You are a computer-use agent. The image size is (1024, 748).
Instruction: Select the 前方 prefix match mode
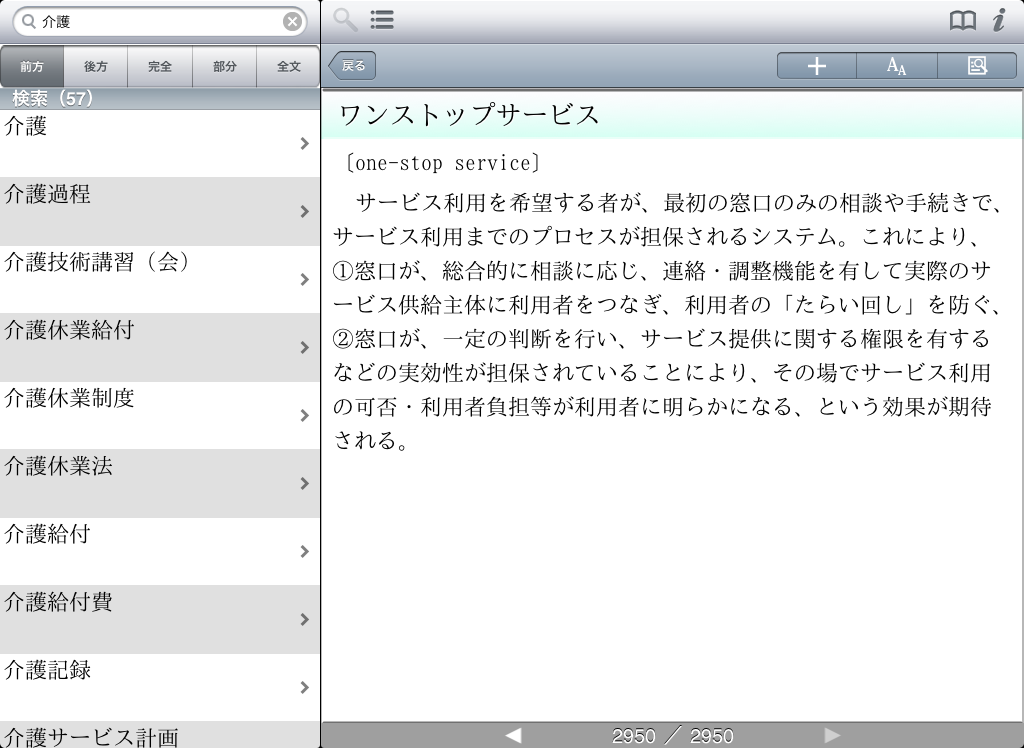pos(32,67)
